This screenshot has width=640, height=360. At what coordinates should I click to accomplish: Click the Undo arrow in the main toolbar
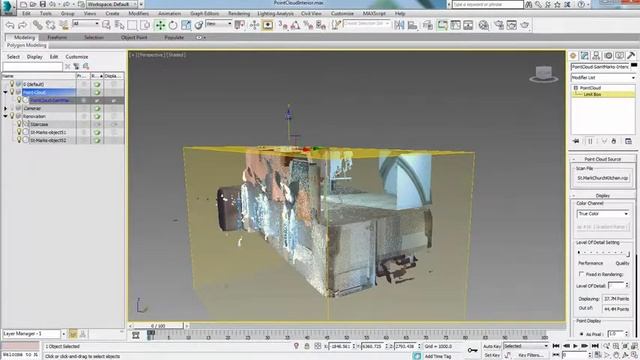click(x=10, y=25)
